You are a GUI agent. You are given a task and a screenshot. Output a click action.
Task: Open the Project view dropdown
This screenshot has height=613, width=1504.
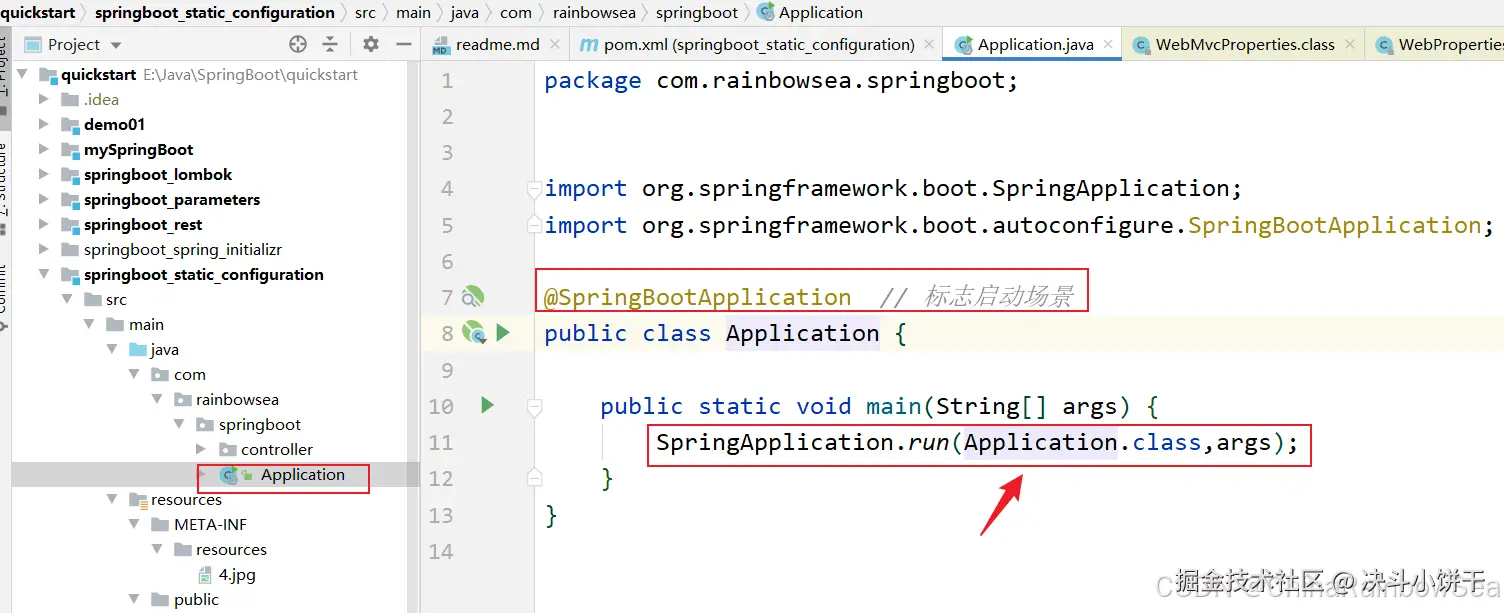pyautogui.click(x=116, y=45)
